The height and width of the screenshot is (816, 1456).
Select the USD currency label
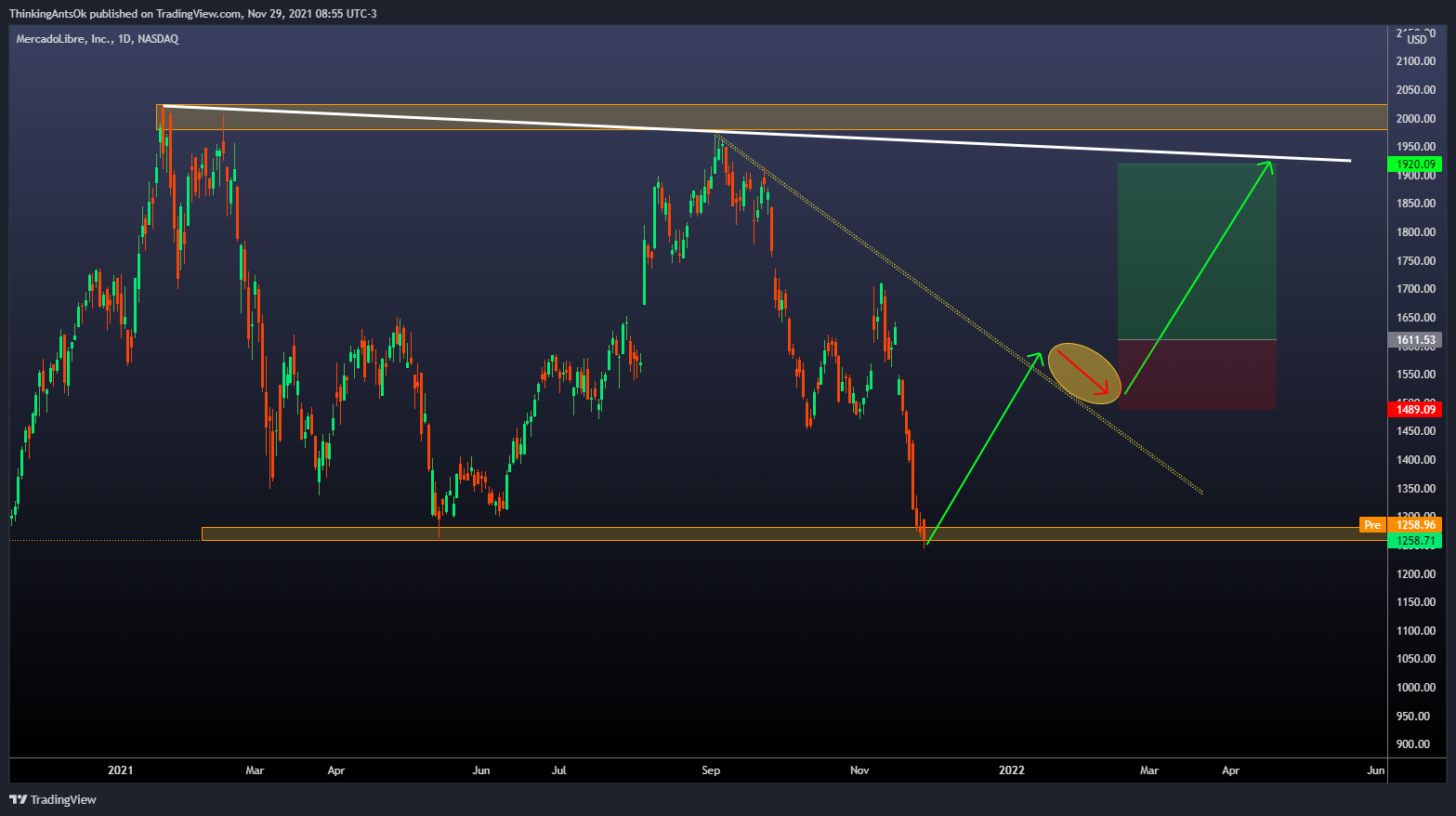tap(1417, 40)
